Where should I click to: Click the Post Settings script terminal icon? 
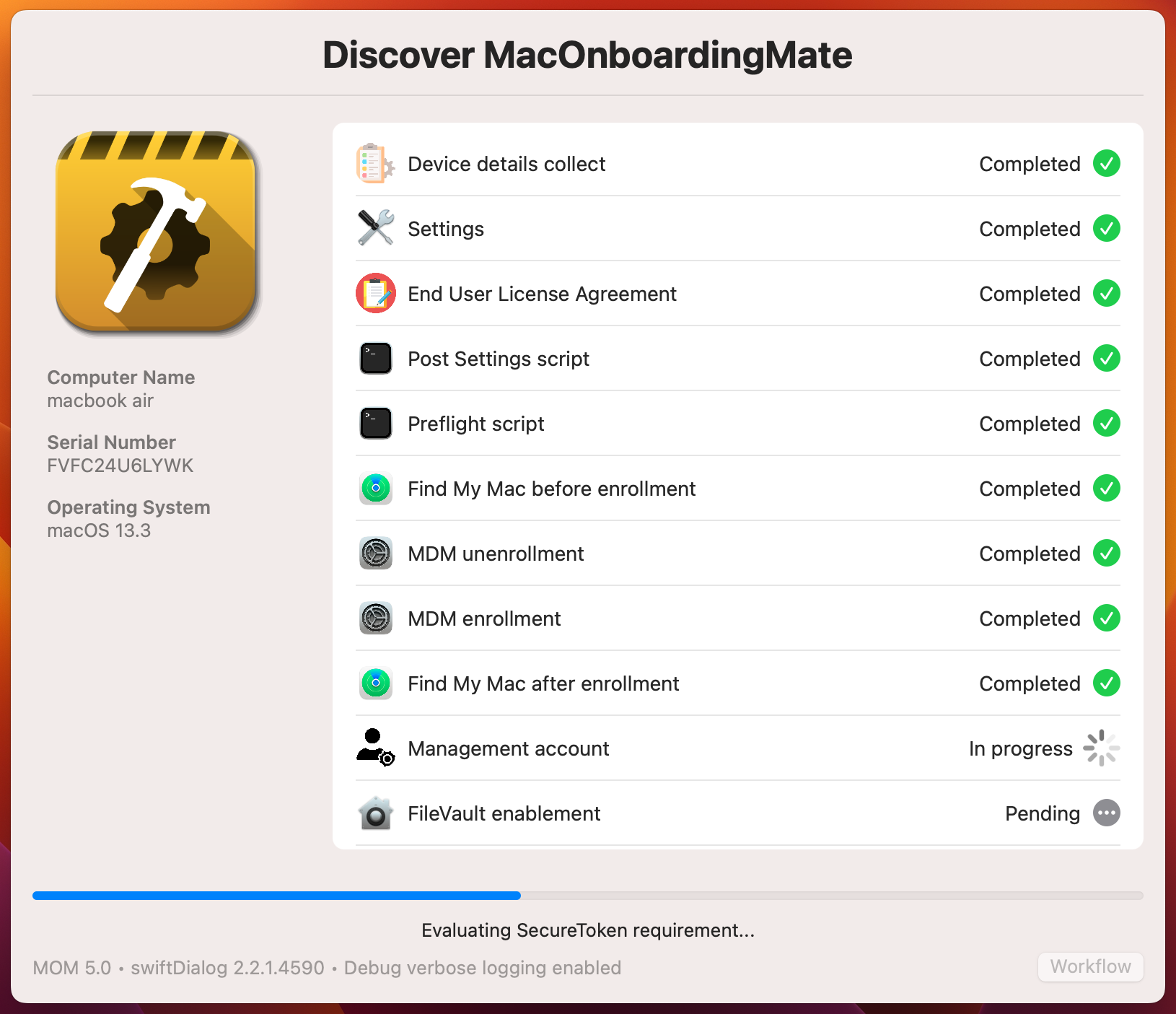pos(375,359)
